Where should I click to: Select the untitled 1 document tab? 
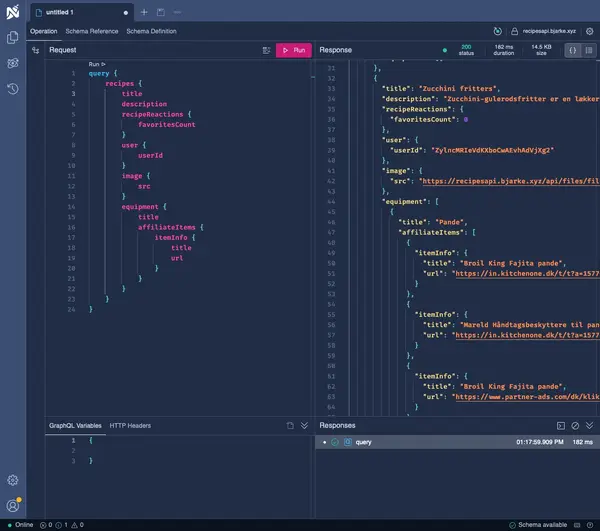coord(82,12)
